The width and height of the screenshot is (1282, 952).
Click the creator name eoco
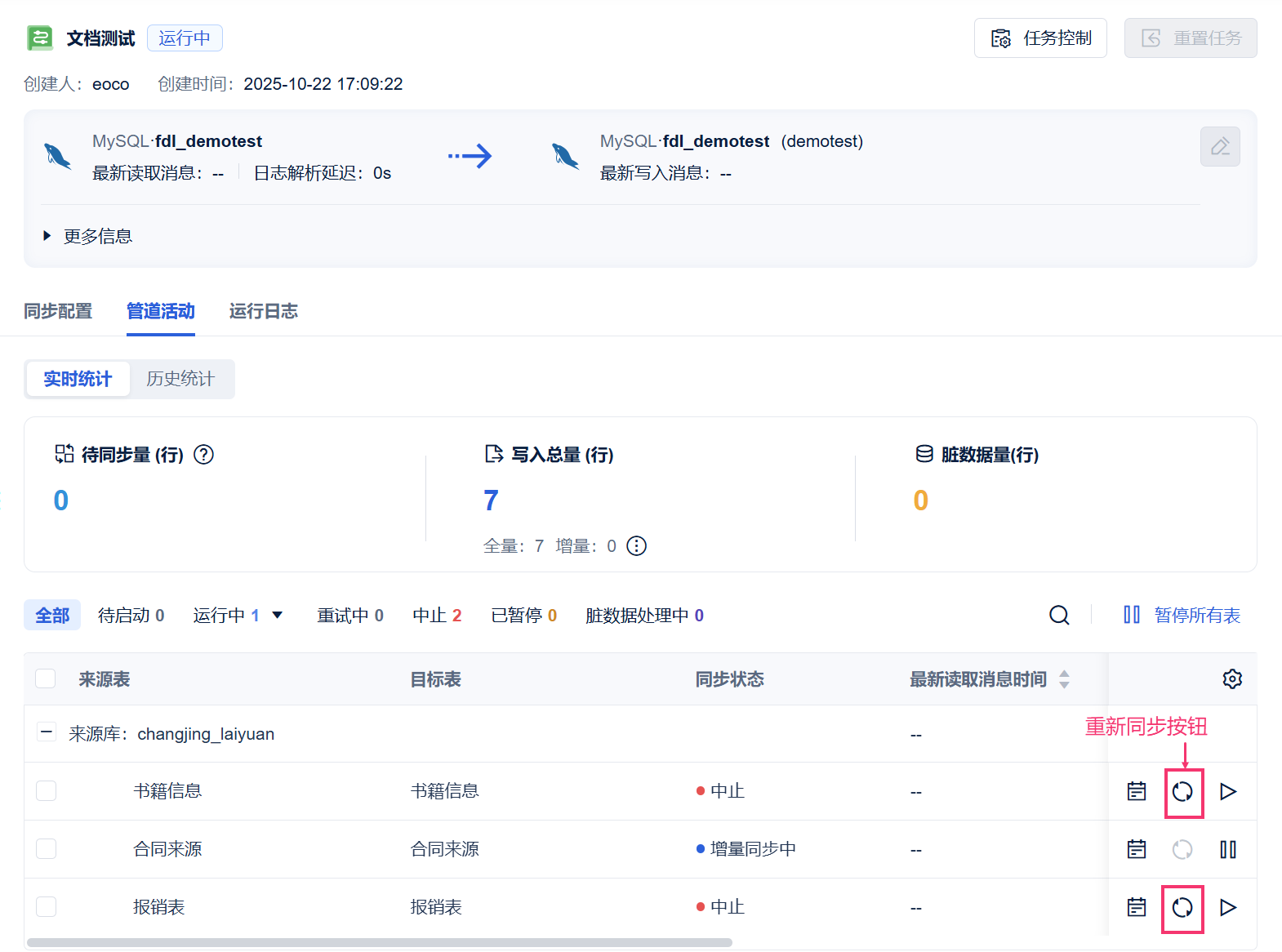point(111,84)
